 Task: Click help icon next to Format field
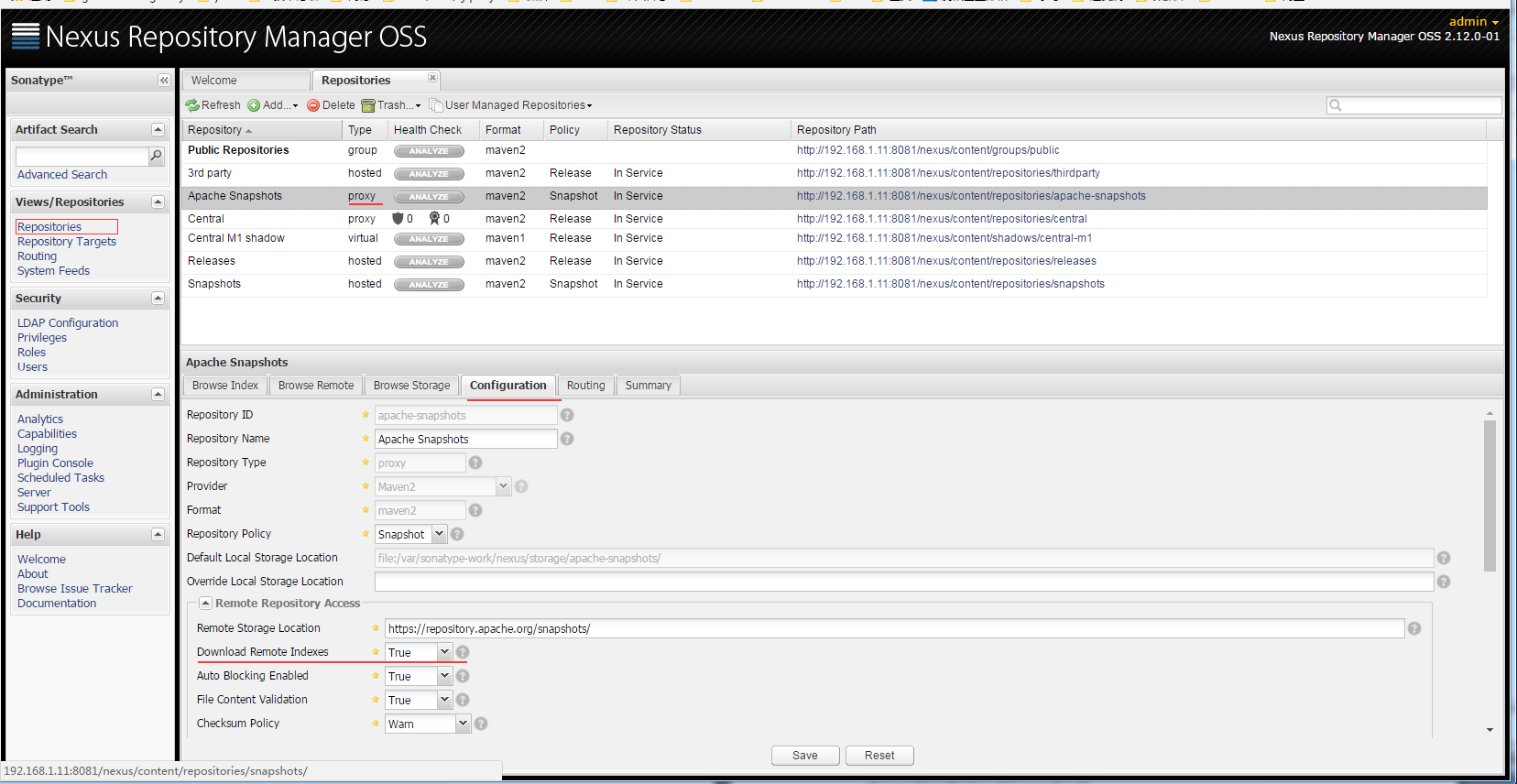(x=475, y=510)
